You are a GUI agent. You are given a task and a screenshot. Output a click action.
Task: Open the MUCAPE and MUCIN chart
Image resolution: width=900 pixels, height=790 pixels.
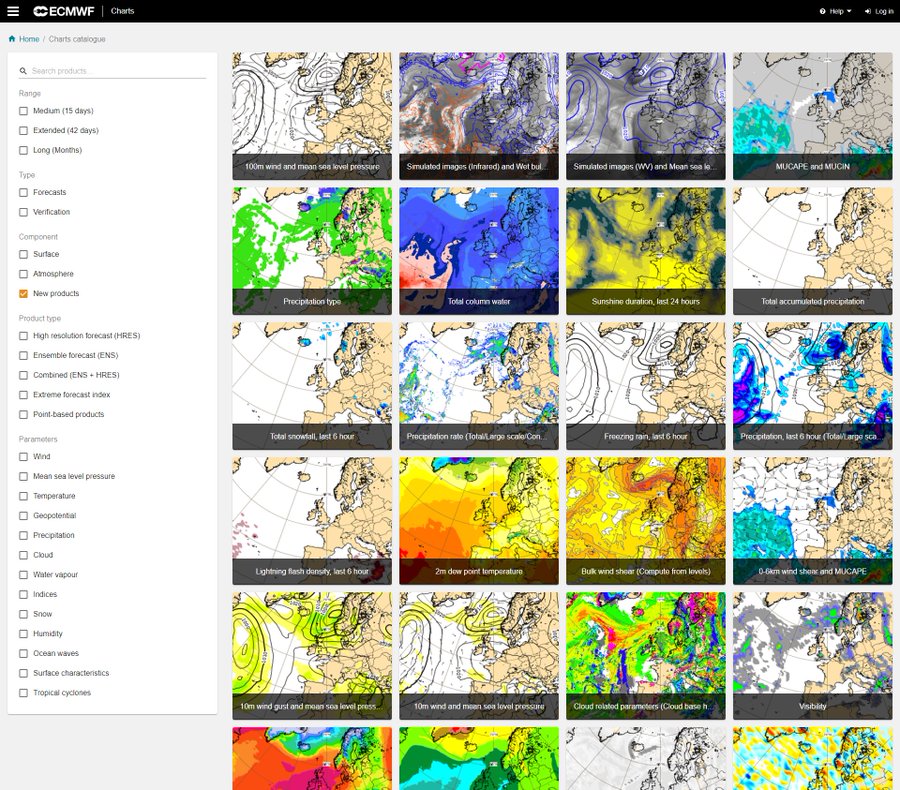point(813,116)
